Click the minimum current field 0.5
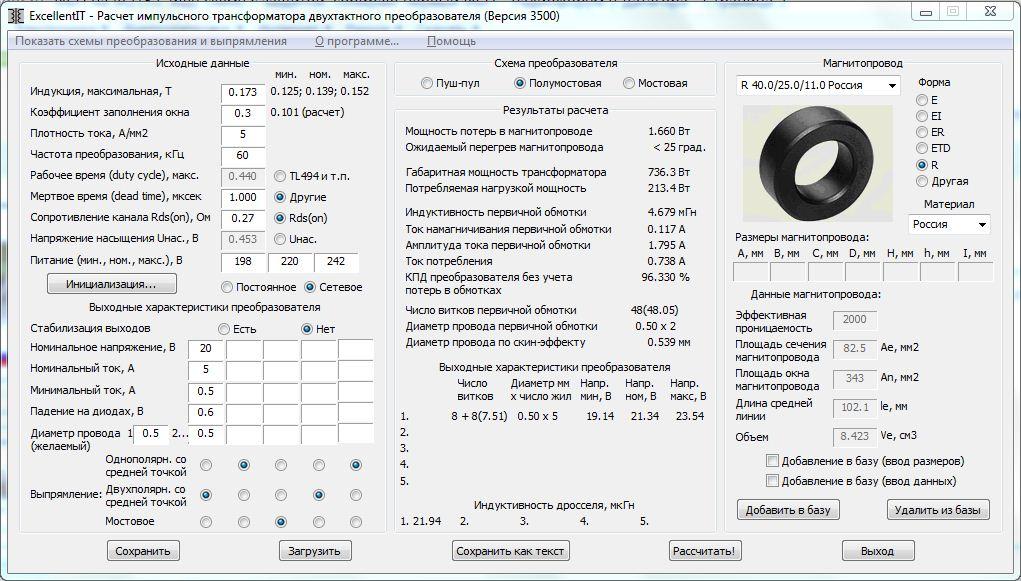The width and height of the screenshot is (1021, 581). (206, 391)
